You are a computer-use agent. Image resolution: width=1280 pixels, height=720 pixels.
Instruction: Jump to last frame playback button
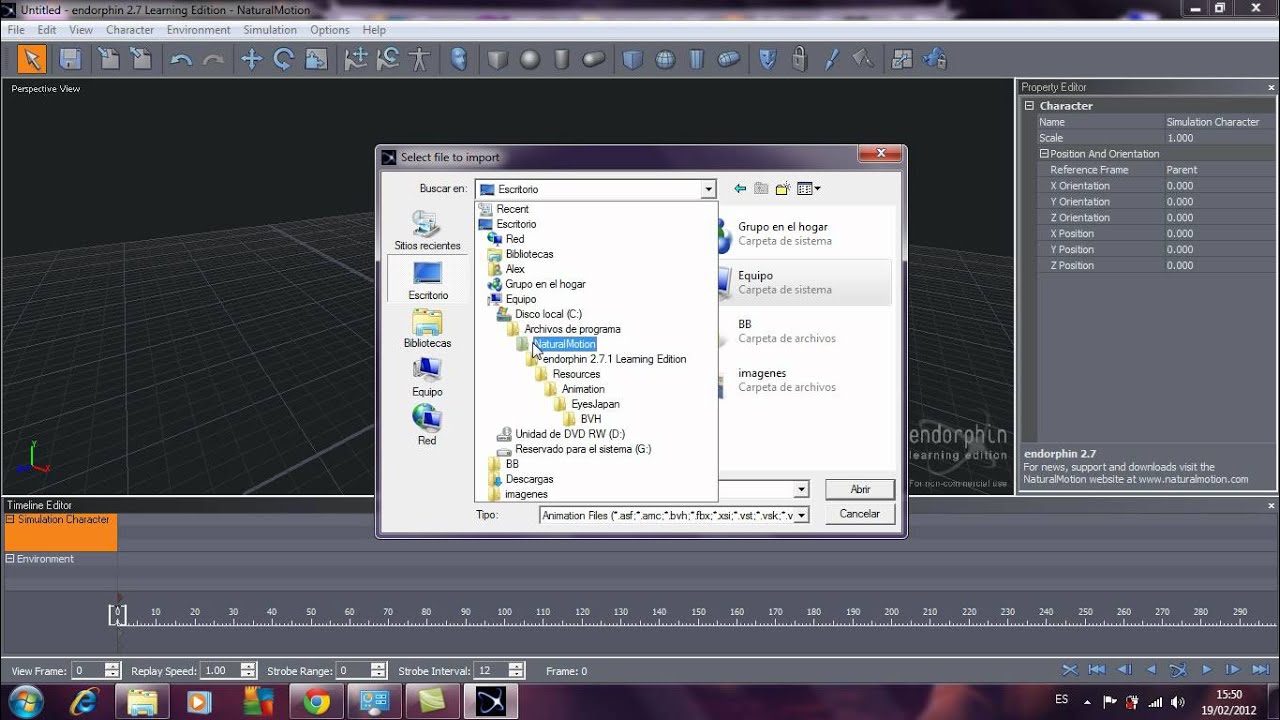1260,670
